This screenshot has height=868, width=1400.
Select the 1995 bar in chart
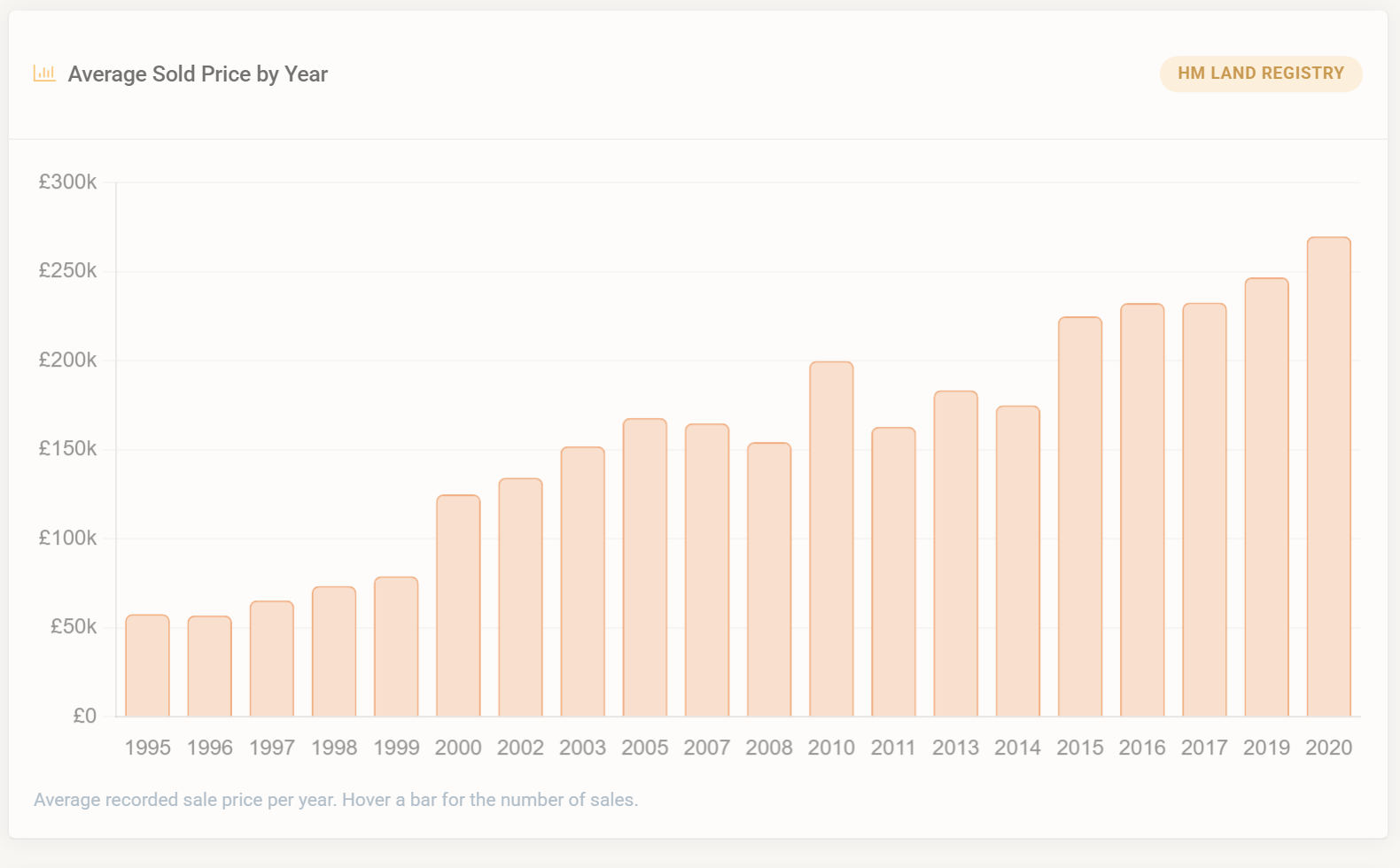[x=147, y=665]
